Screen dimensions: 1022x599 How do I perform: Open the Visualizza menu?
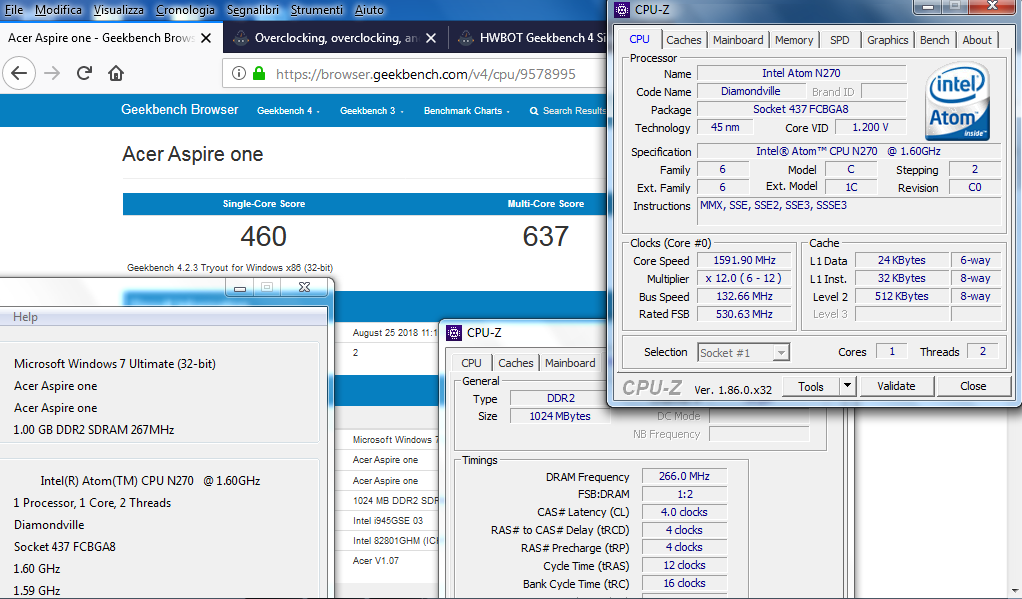coord(119,10)
